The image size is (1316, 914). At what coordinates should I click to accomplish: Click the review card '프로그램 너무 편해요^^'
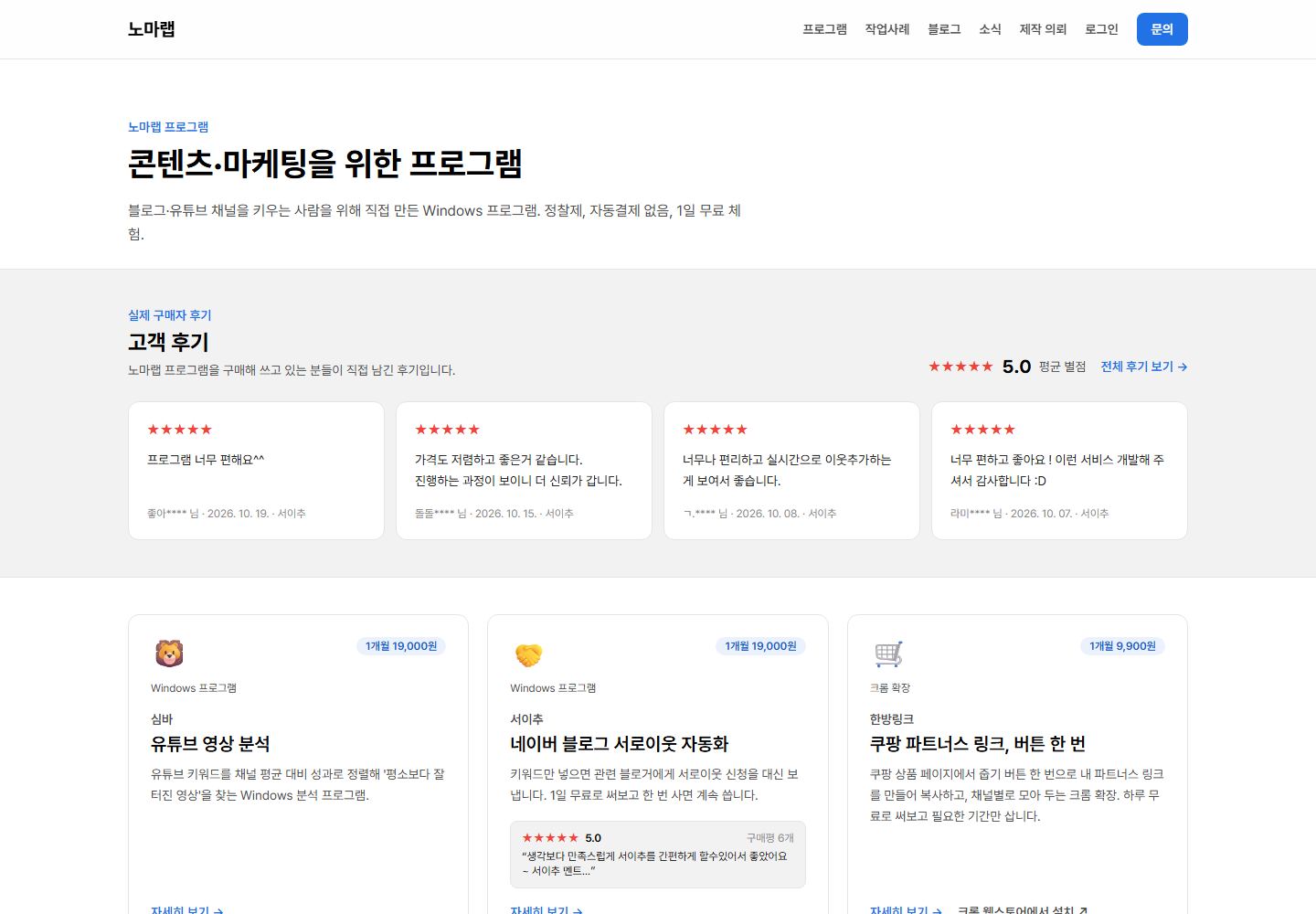(x=256, y=471)
